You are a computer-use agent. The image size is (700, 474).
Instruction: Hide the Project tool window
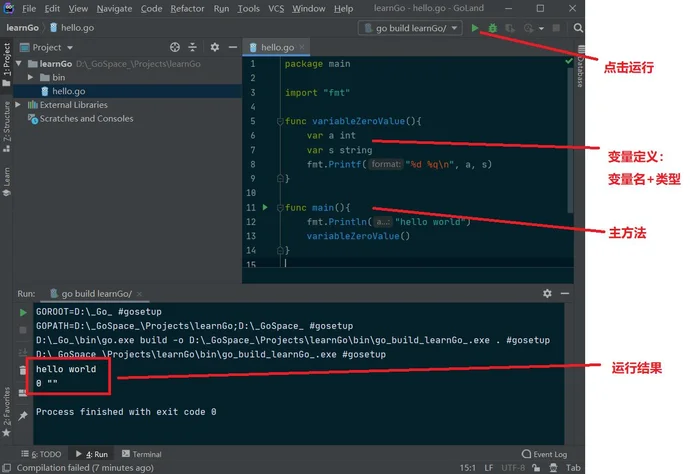231,47
